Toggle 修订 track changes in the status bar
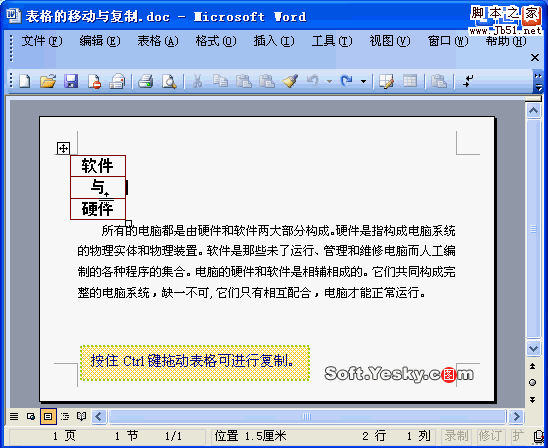Image resolution: width=548 pixels, height=448 pixels. pos(490,436)
